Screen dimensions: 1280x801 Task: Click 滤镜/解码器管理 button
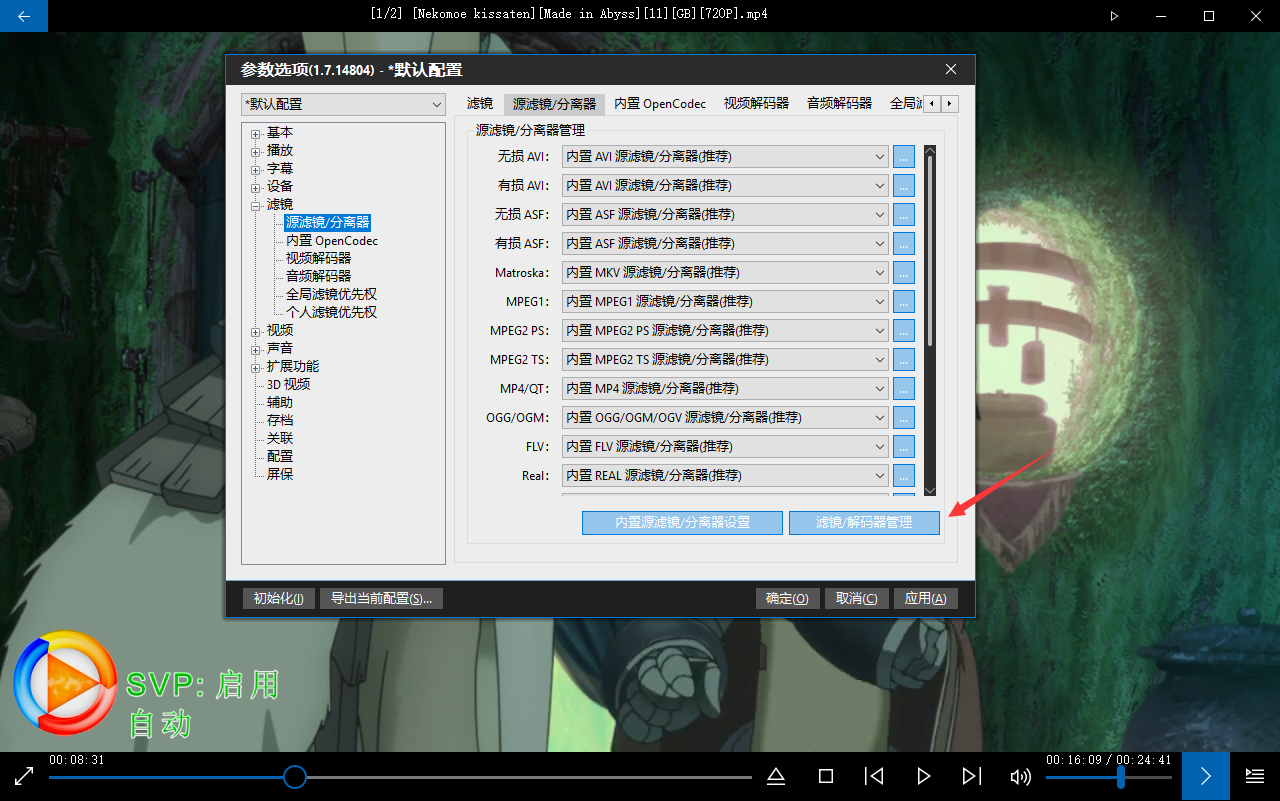coord(865,523)
